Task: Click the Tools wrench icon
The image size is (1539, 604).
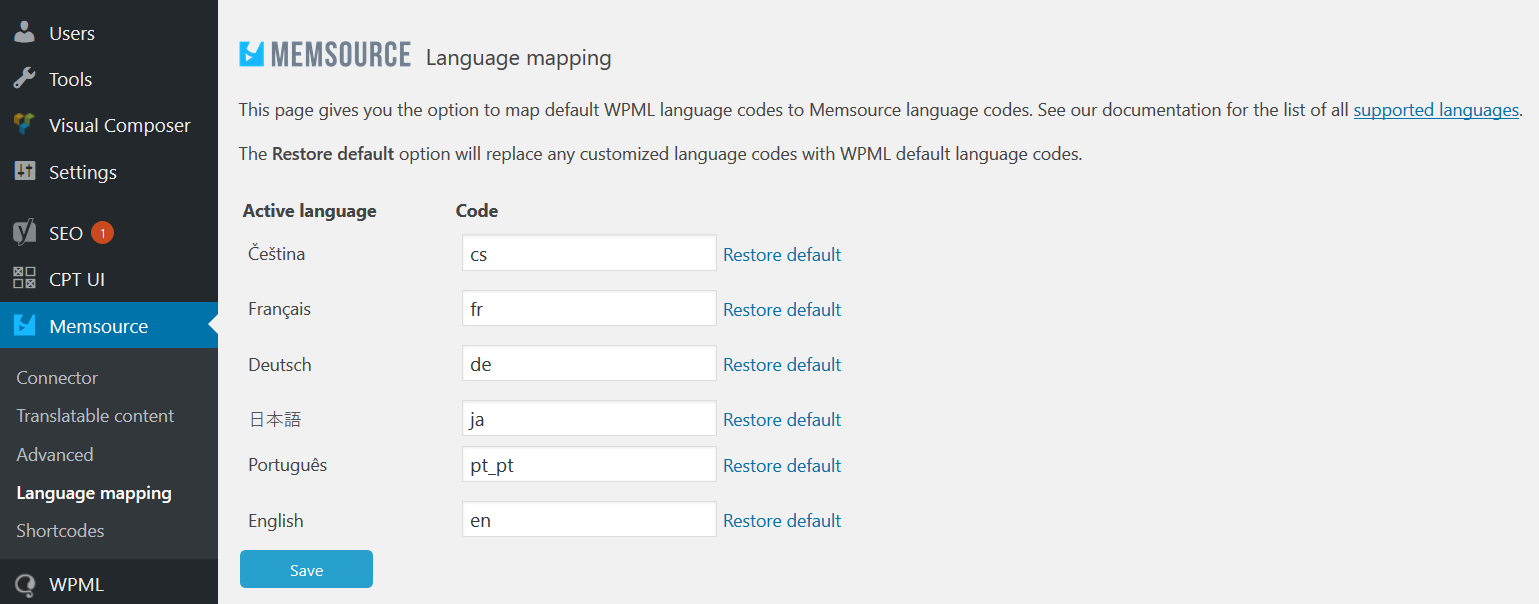Action: click(25, 78)
